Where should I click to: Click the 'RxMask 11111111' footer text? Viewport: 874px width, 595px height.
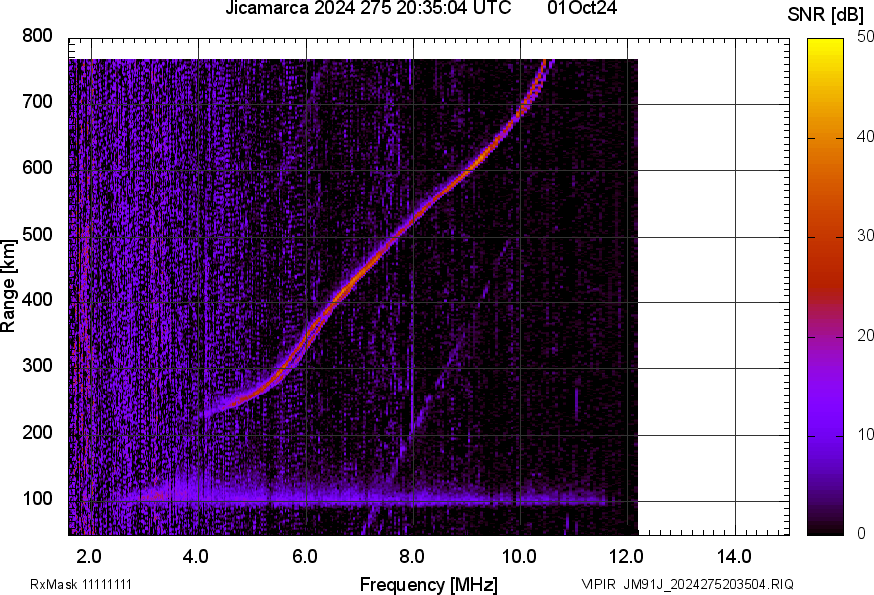(81, 584)
